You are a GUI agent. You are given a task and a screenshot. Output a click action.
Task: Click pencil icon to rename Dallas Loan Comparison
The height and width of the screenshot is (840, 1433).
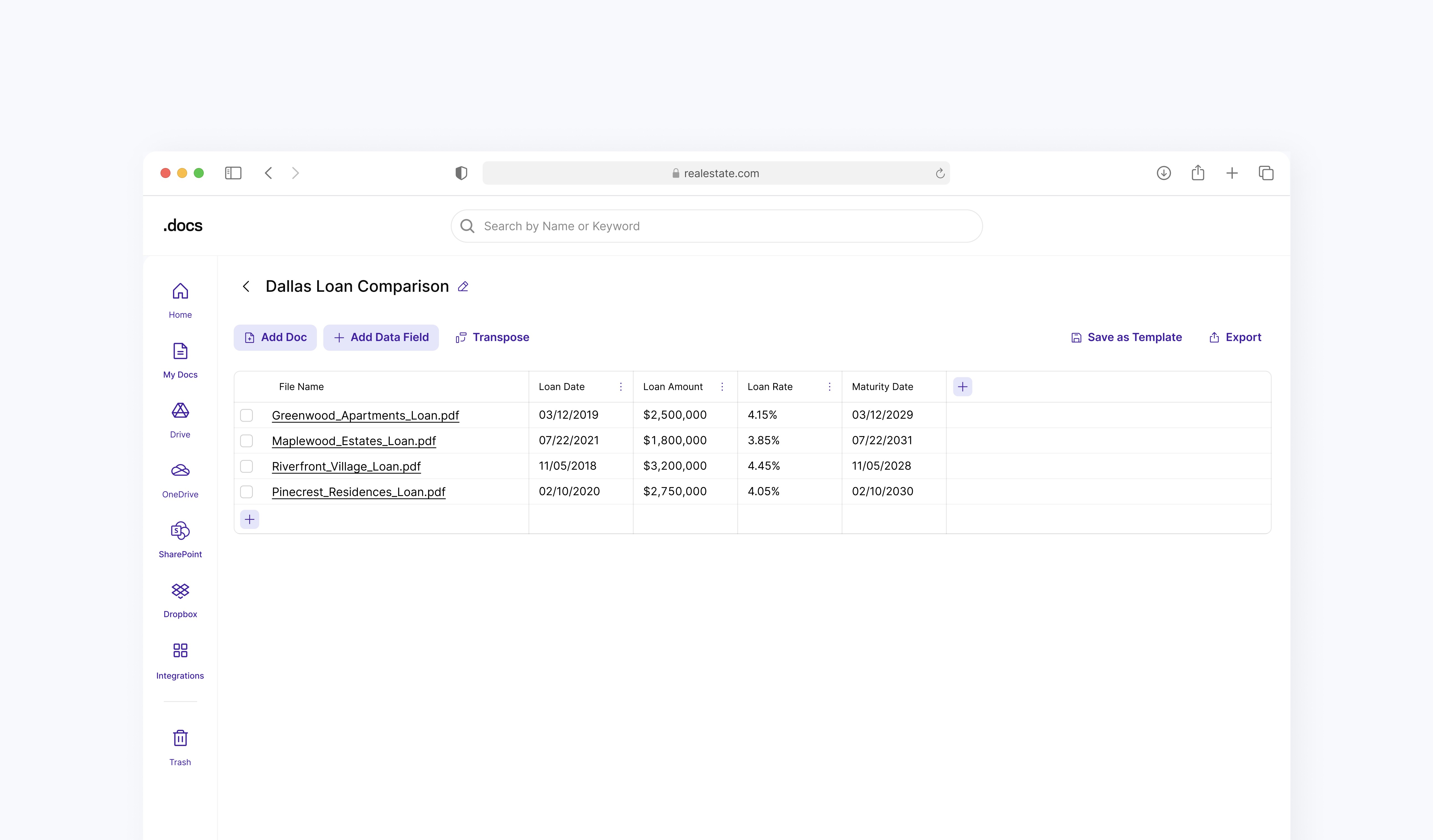coord(463,287)
